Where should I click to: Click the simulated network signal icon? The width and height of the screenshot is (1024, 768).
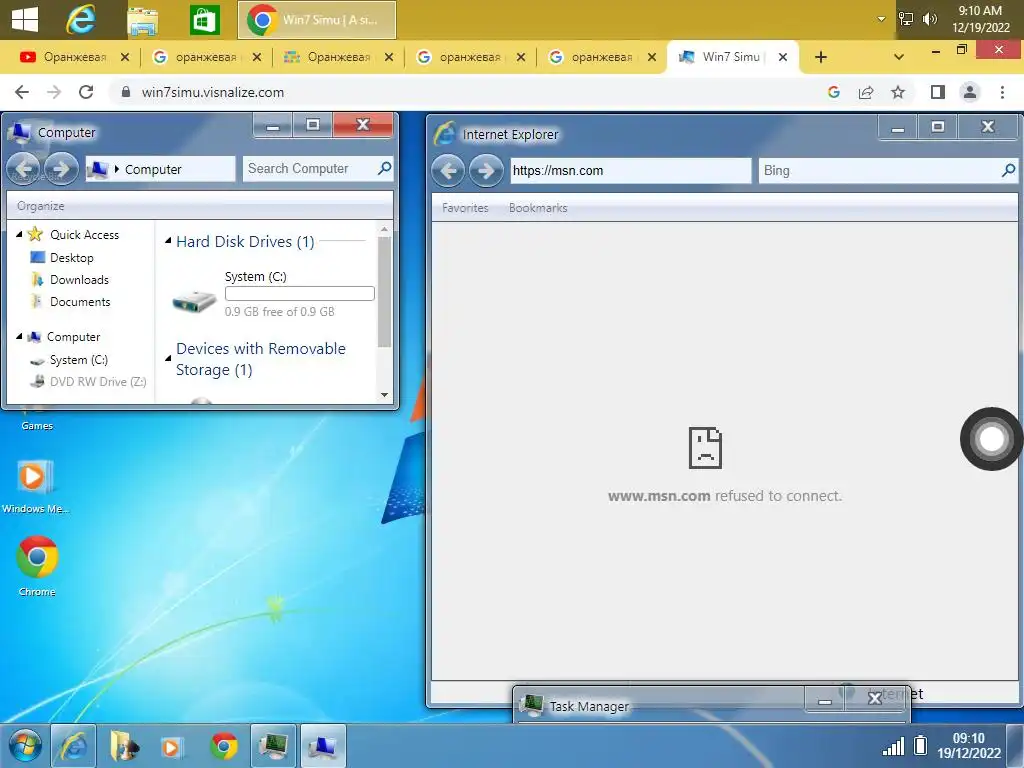tap(893, 745)
